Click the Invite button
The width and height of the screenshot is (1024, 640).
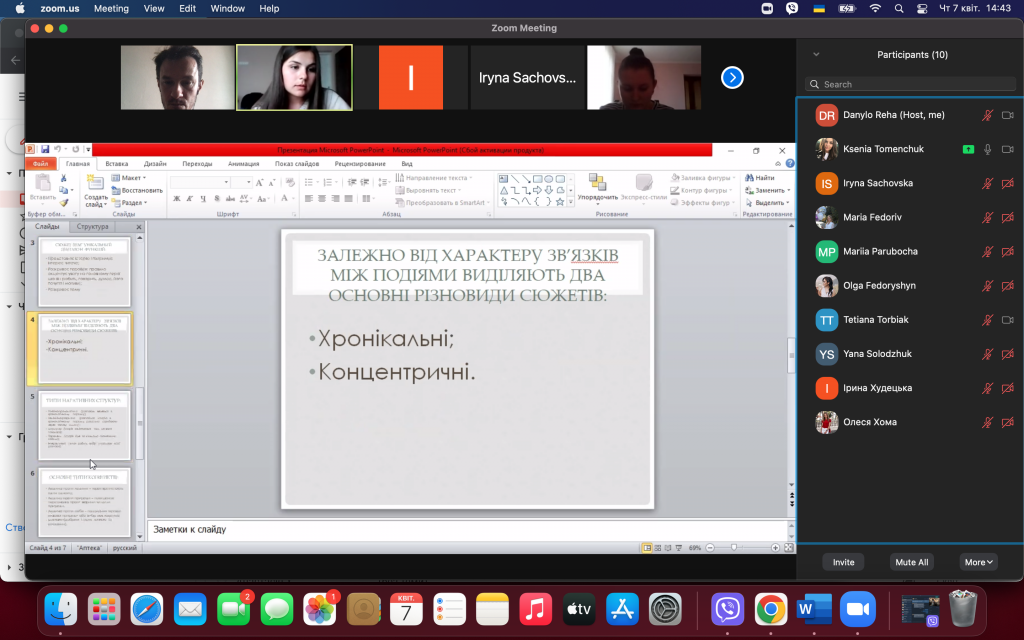(843, 562)
